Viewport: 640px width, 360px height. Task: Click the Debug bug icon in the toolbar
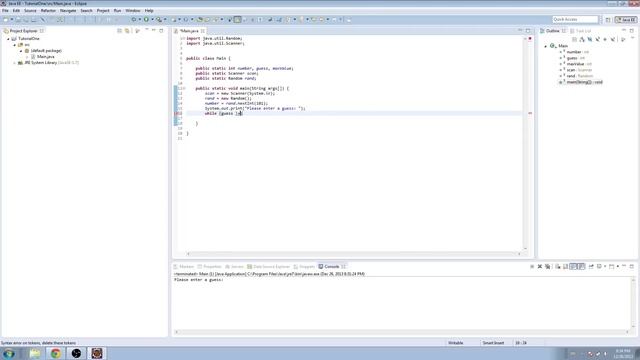(x=133, y=20)
